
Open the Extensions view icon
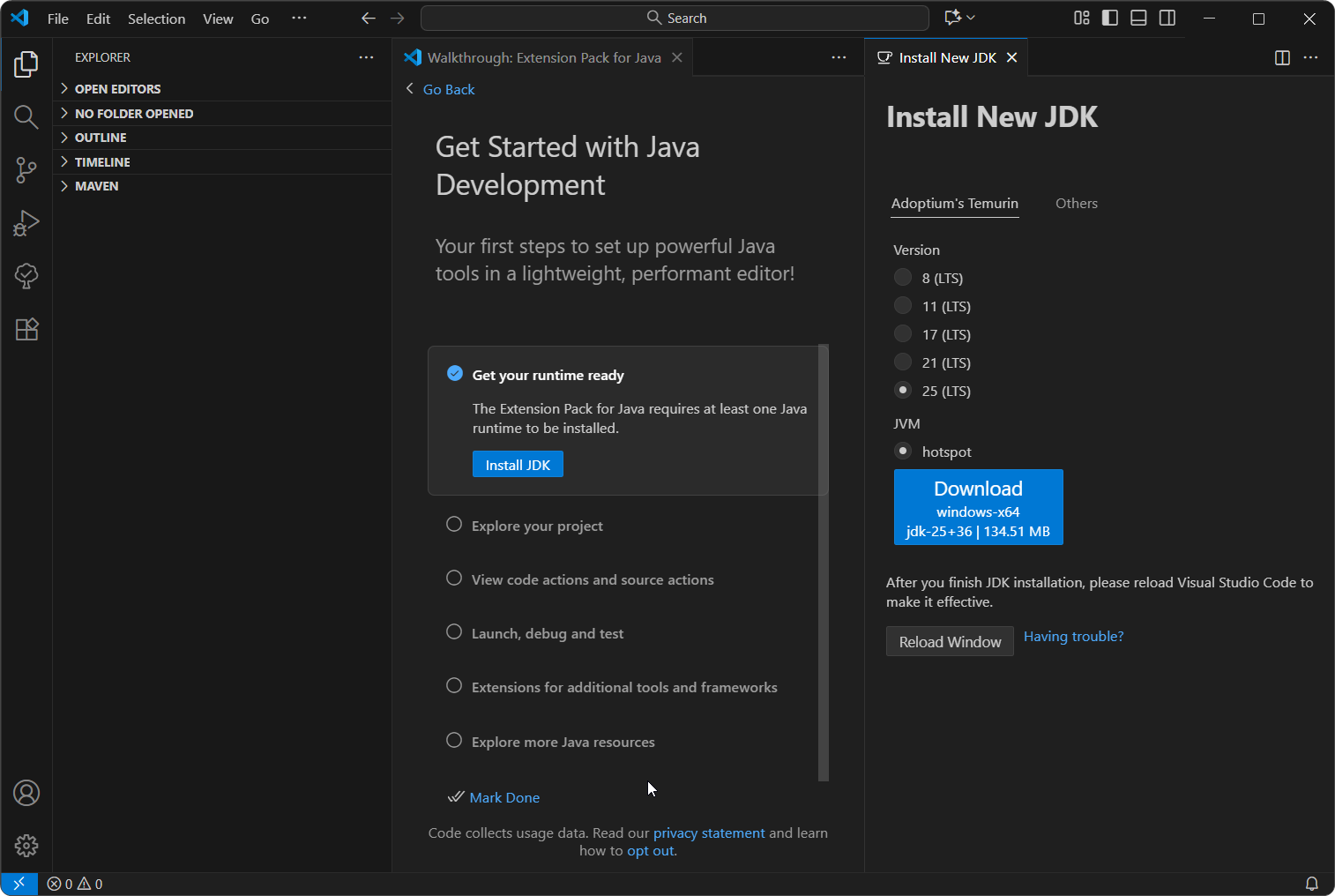[x=26, y=329]
